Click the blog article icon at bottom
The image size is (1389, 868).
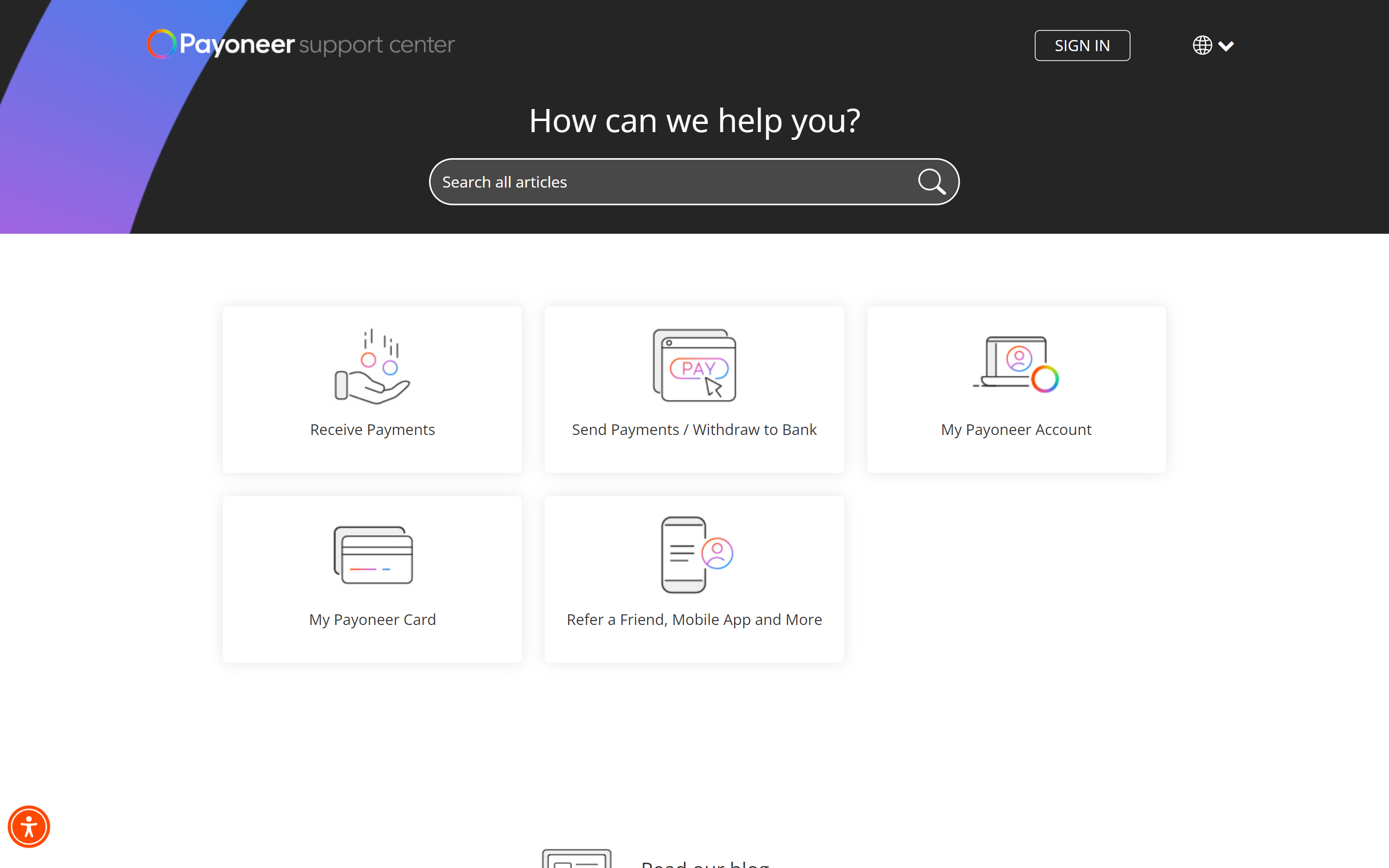tap(576, 859)
